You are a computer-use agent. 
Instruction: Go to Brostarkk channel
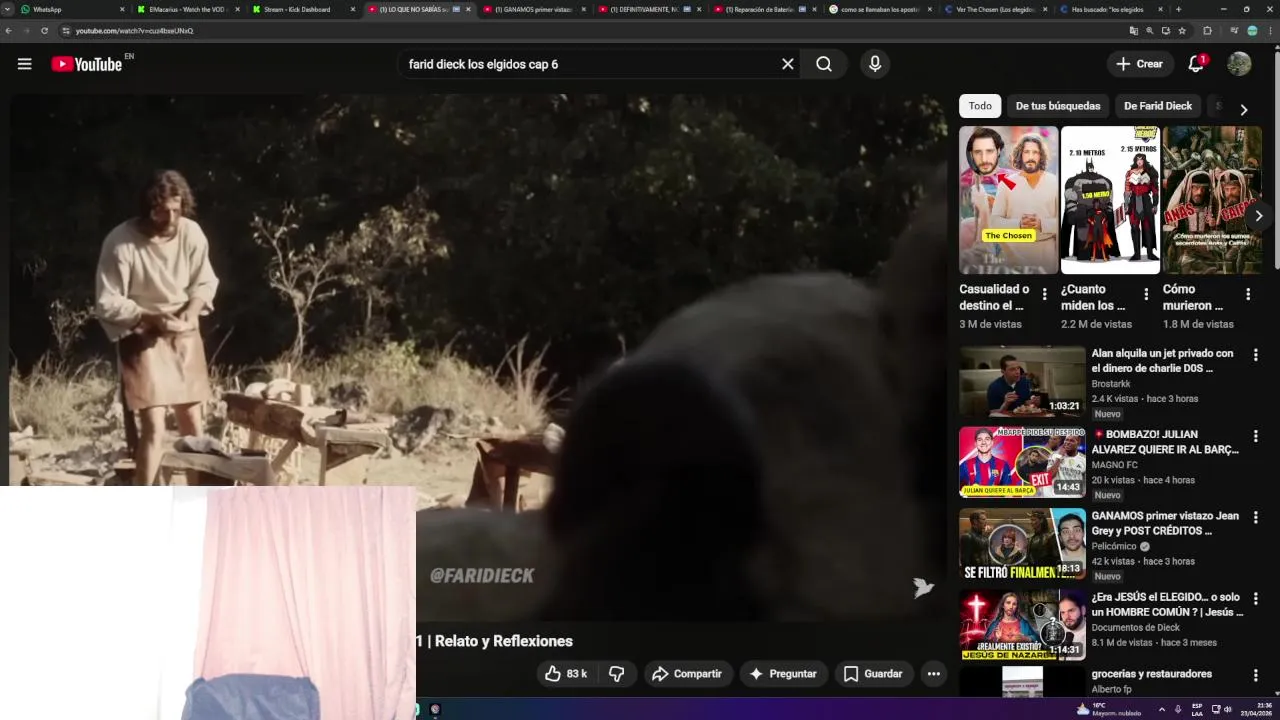point(1110,384)
